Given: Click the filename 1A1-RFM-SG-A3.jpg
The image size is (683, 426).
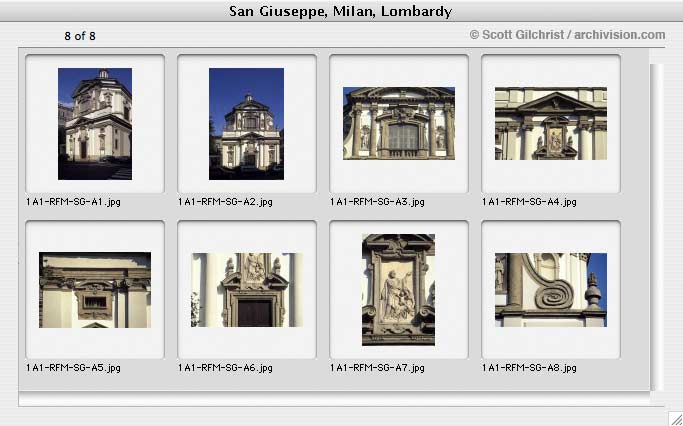Looking at the screenshot, I should [x=377, y=202].
